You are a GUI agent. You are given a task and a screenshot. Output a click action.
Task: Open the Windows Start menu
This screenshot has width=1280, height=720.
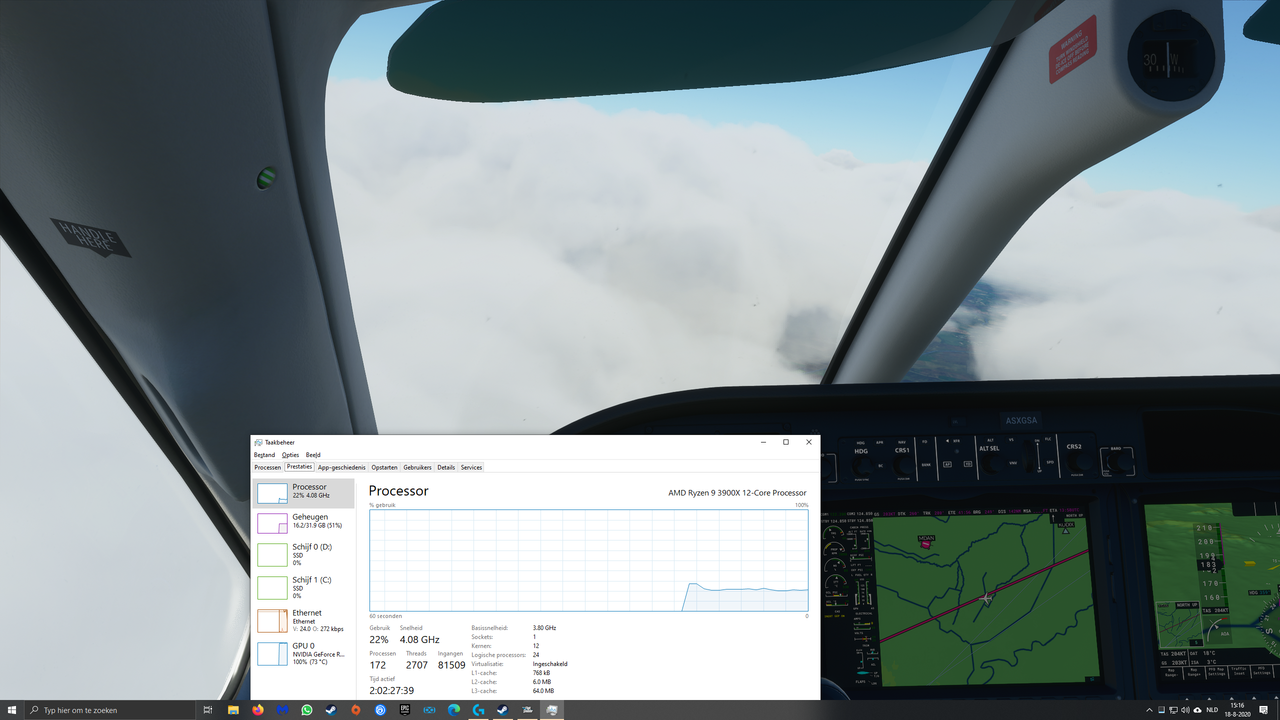[x=12, y=710]
